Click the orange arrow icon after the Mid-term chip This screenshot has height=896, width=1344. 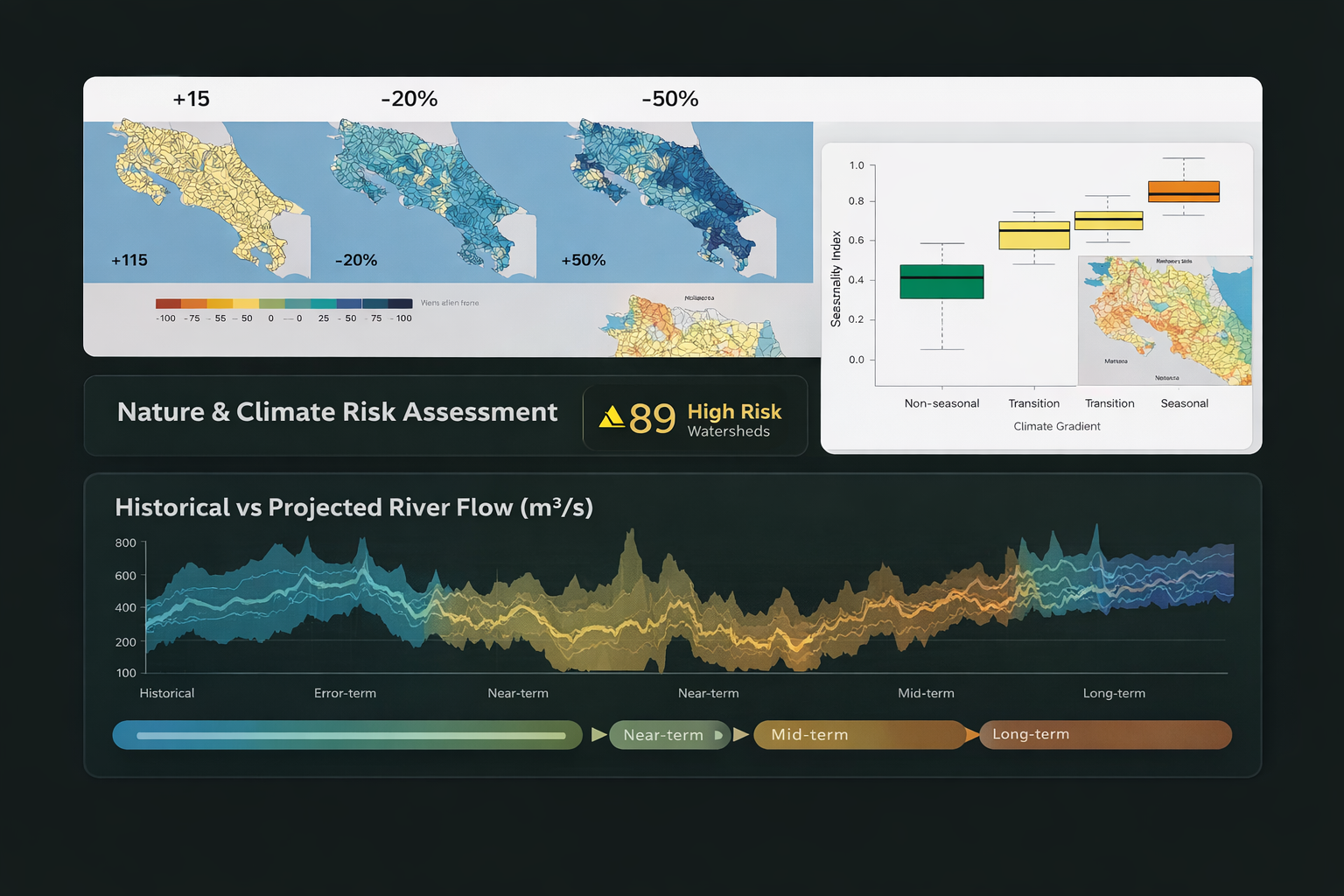[x=970, y=735]
